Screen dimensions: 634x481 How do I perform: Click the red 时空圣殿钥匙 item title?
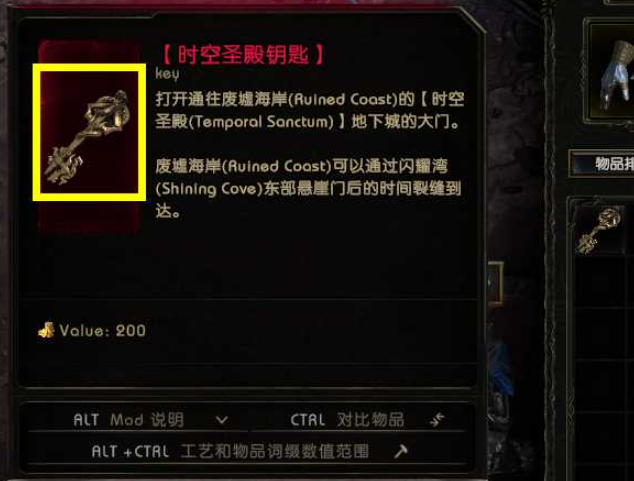[243, 55]
